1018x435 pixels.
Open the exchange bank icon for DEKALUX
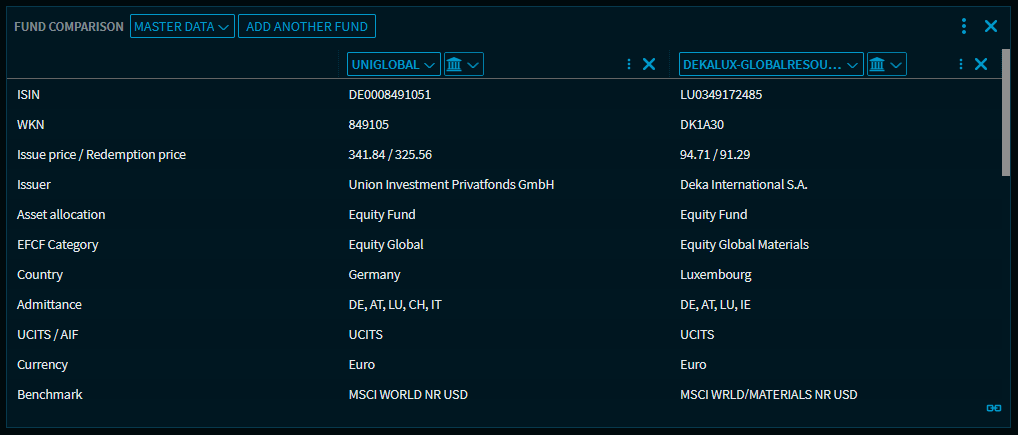[886, 65]
